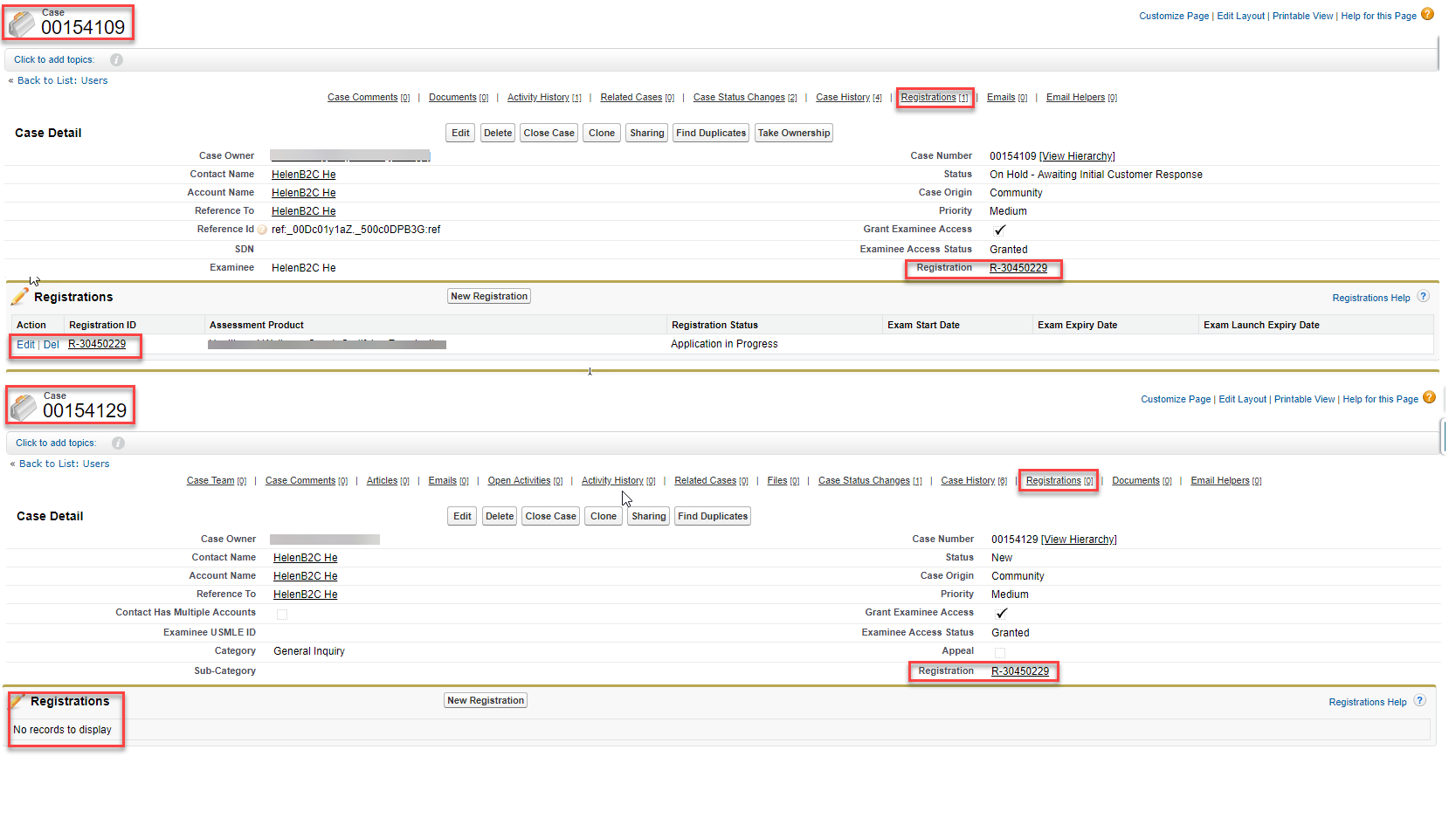1456x825 pixels.
Task: Open View Hierarchy for case number 00154129
Action: click(x=1079, y=540)
